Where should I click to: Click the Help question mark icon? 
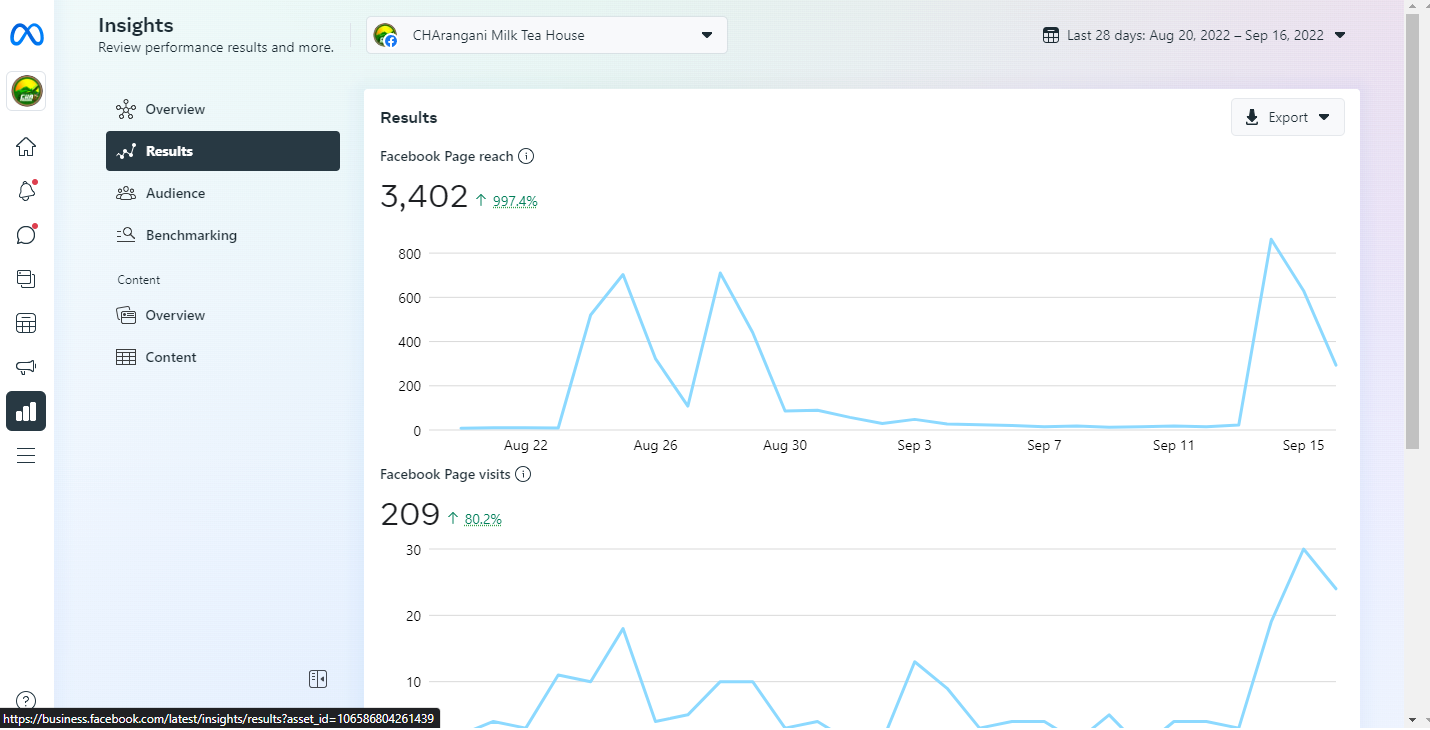point(26,700)
